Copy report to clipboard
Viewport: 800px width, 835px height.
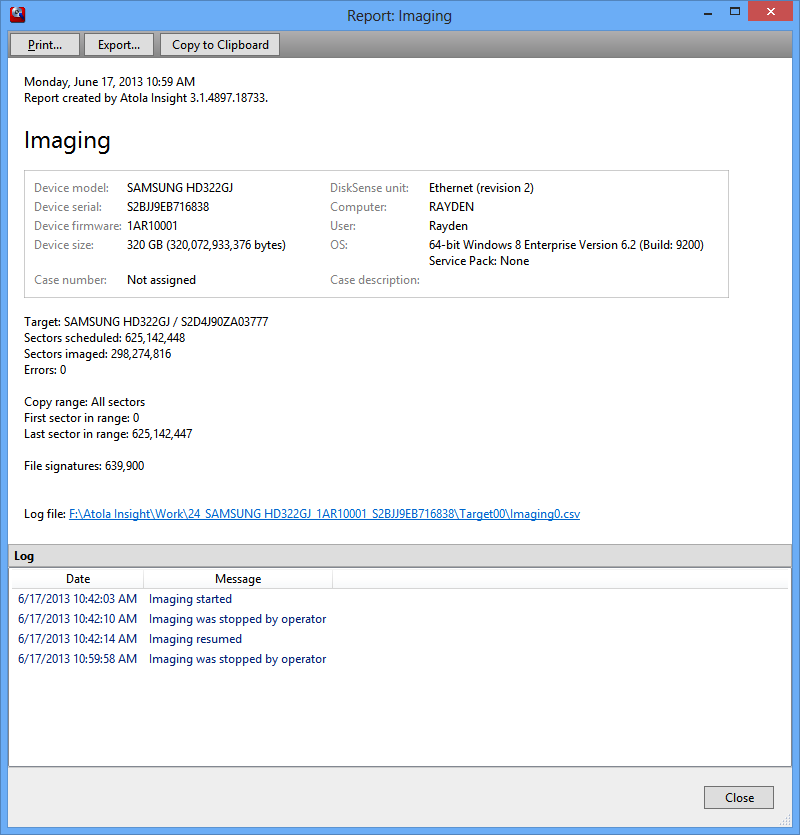[x=220, y=45]
